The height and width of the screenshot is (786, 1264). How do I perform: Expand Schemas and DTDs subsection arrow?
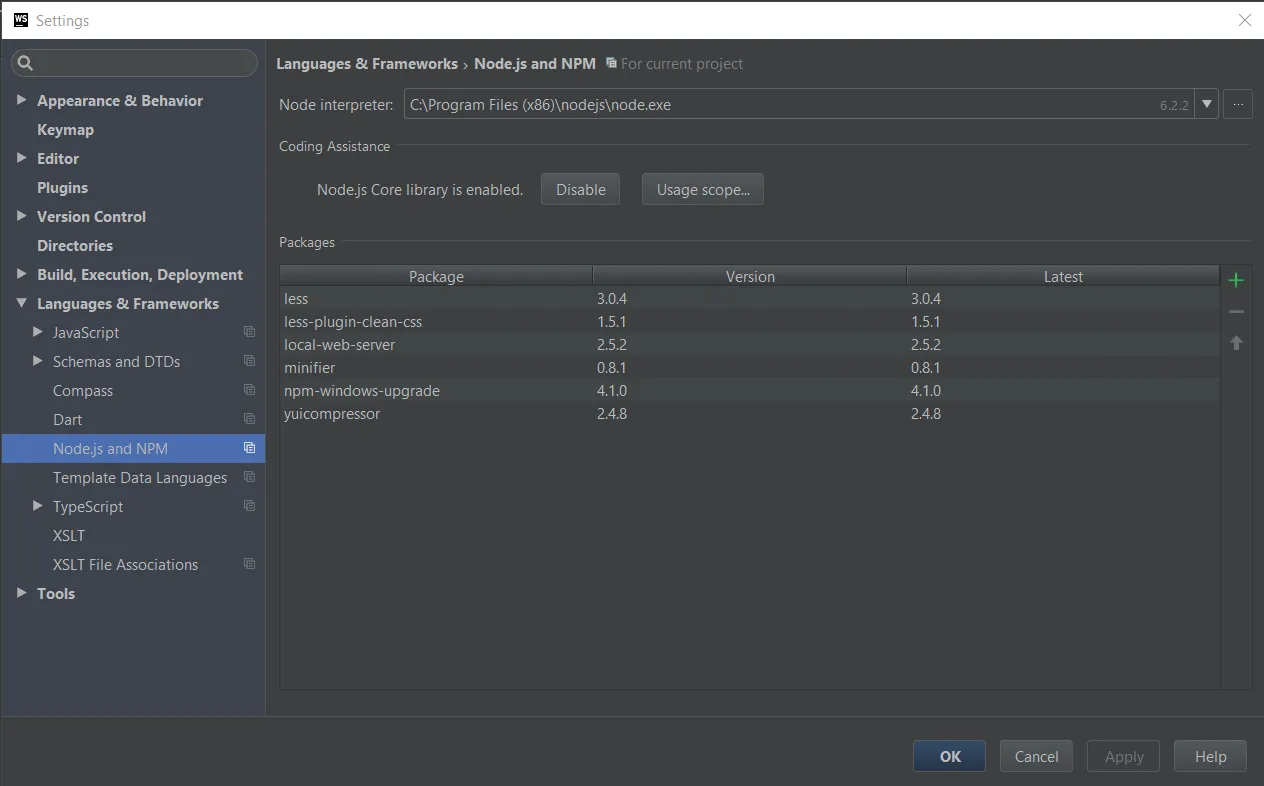[x=38, y=361]
